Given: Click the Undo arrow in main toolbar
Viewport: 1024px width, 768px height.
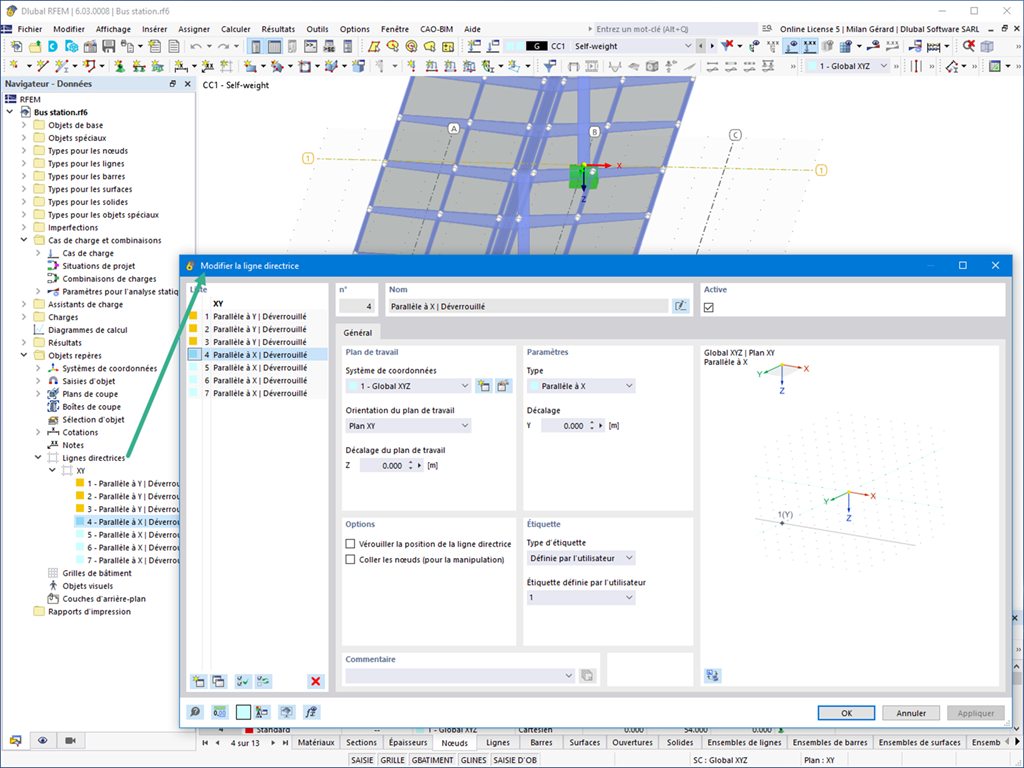Looking at the screenshot, I should click(196, 46).
